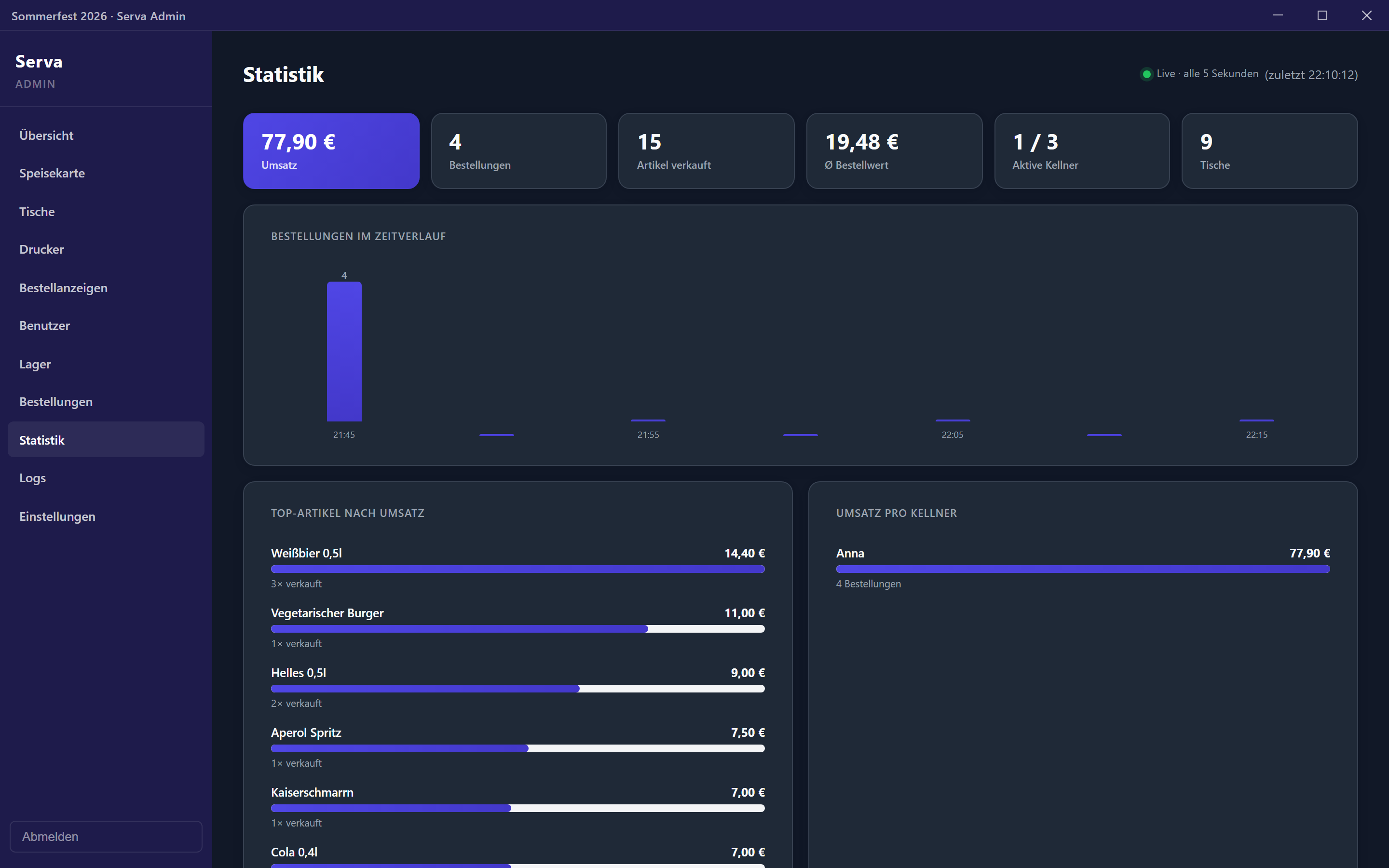Select Tische in the sidebar navigation
The image size is (1389, 868).
[106, 212]
